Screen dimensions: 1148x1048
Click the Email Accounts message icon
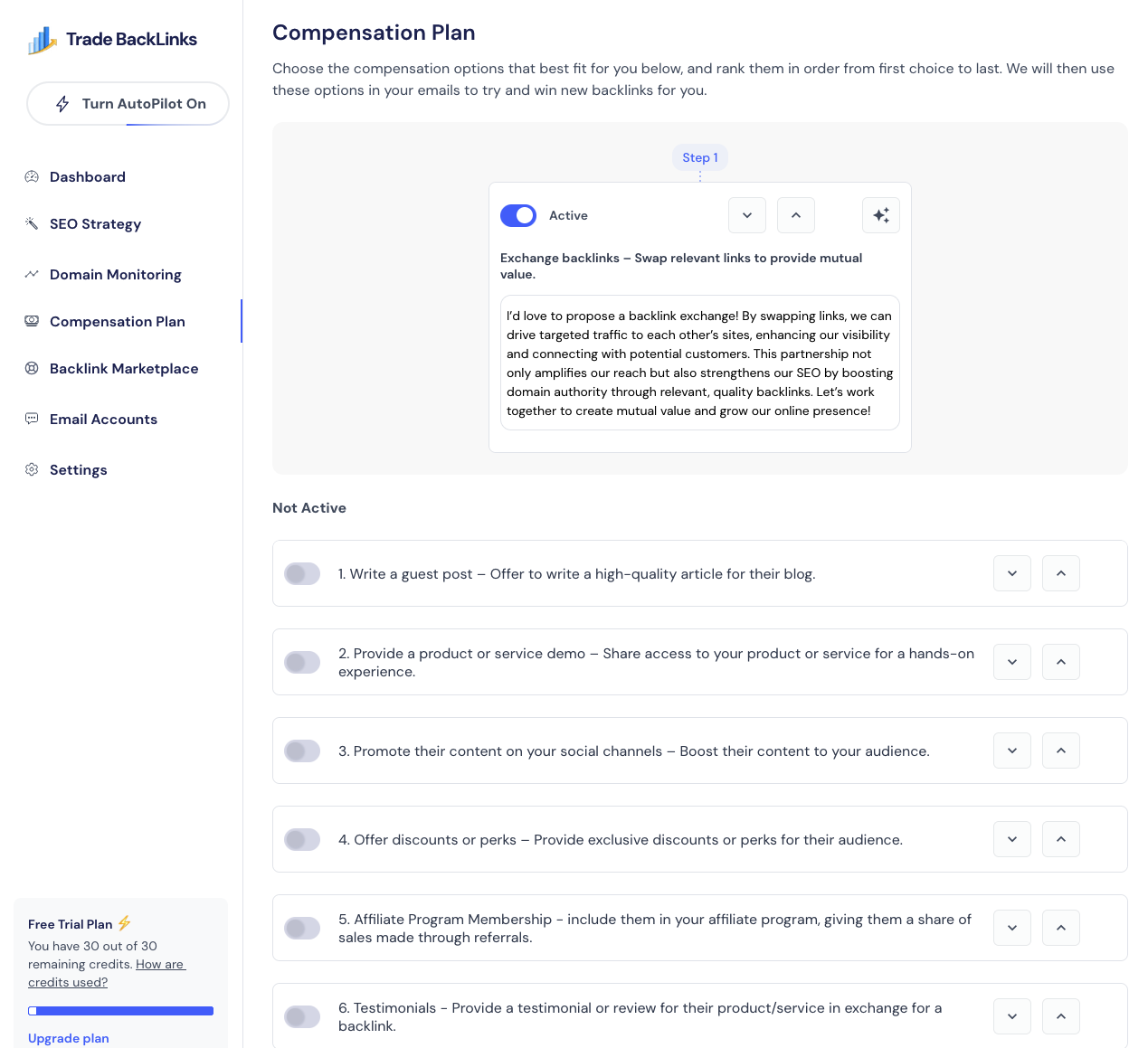pyautogui.click(x=32, y=419)
